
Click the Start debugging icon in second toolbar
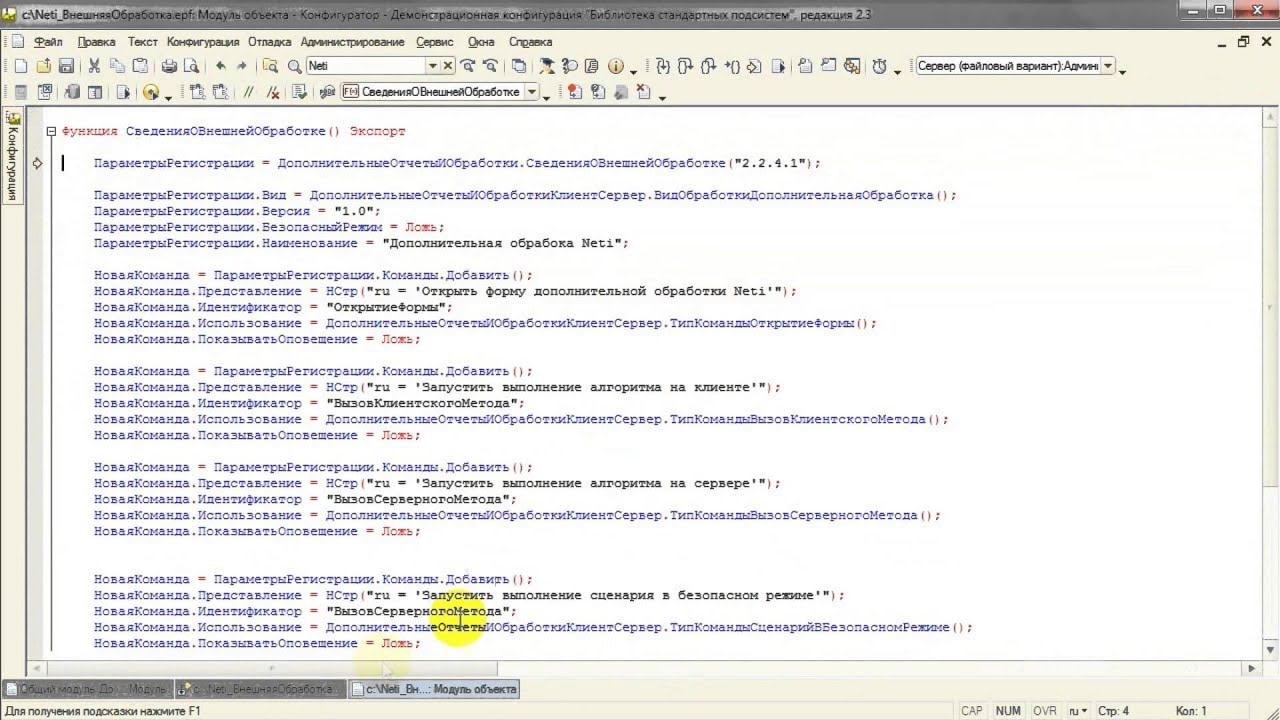pyautogui.click(x=123, y=92)
